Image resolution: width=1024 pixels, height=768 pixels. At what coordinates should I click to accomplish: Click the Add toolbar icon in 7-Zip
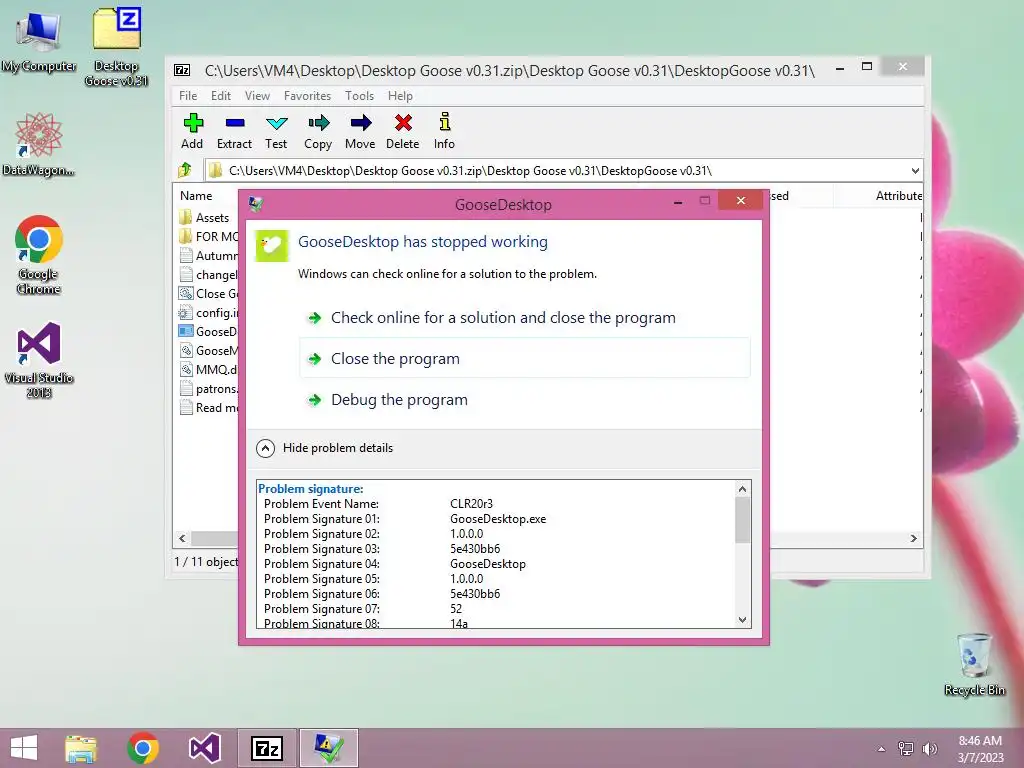(x=192, y=131)
